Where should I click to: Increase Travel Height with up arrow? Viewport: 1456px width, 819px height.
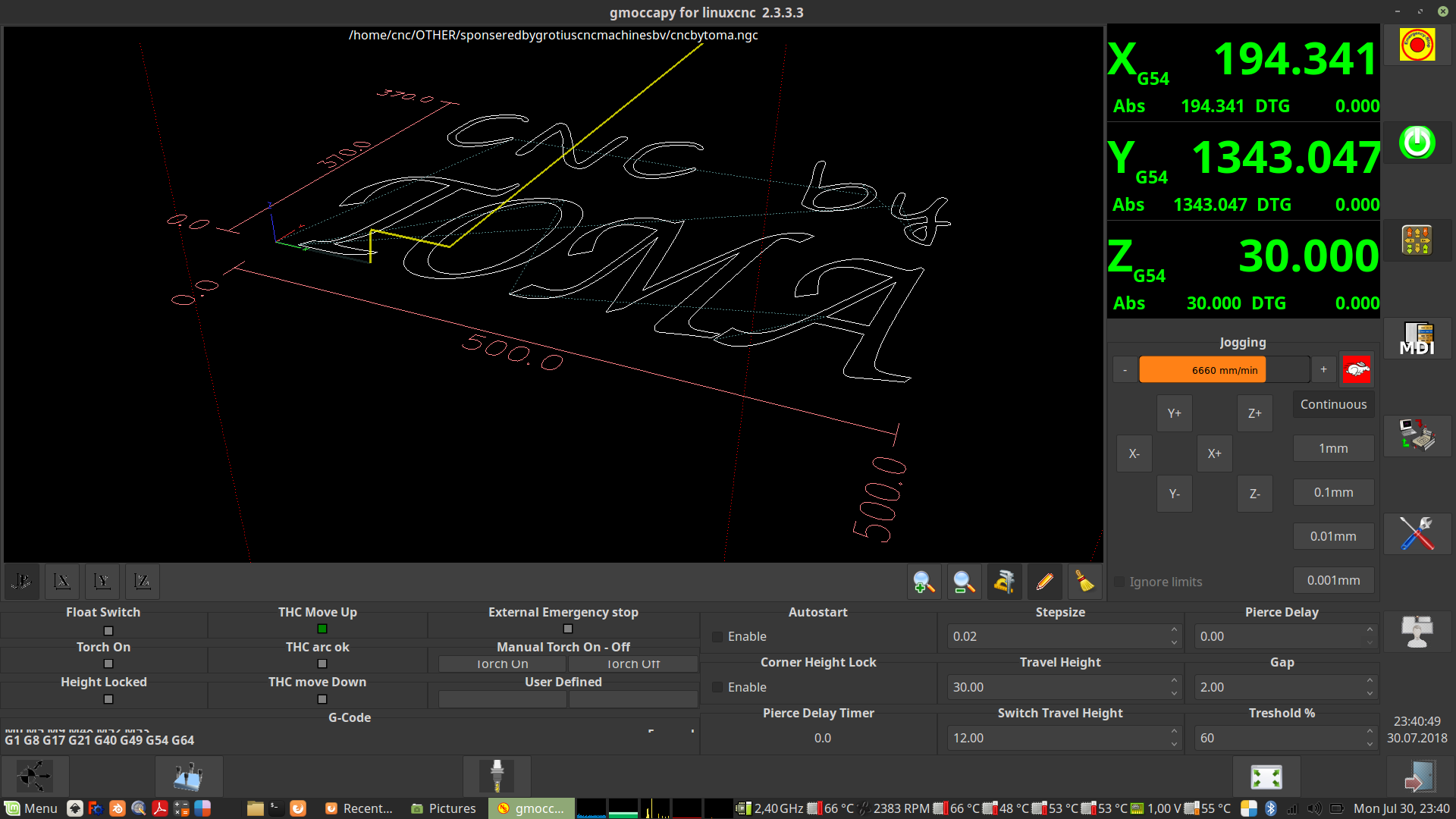[1174, 681]
